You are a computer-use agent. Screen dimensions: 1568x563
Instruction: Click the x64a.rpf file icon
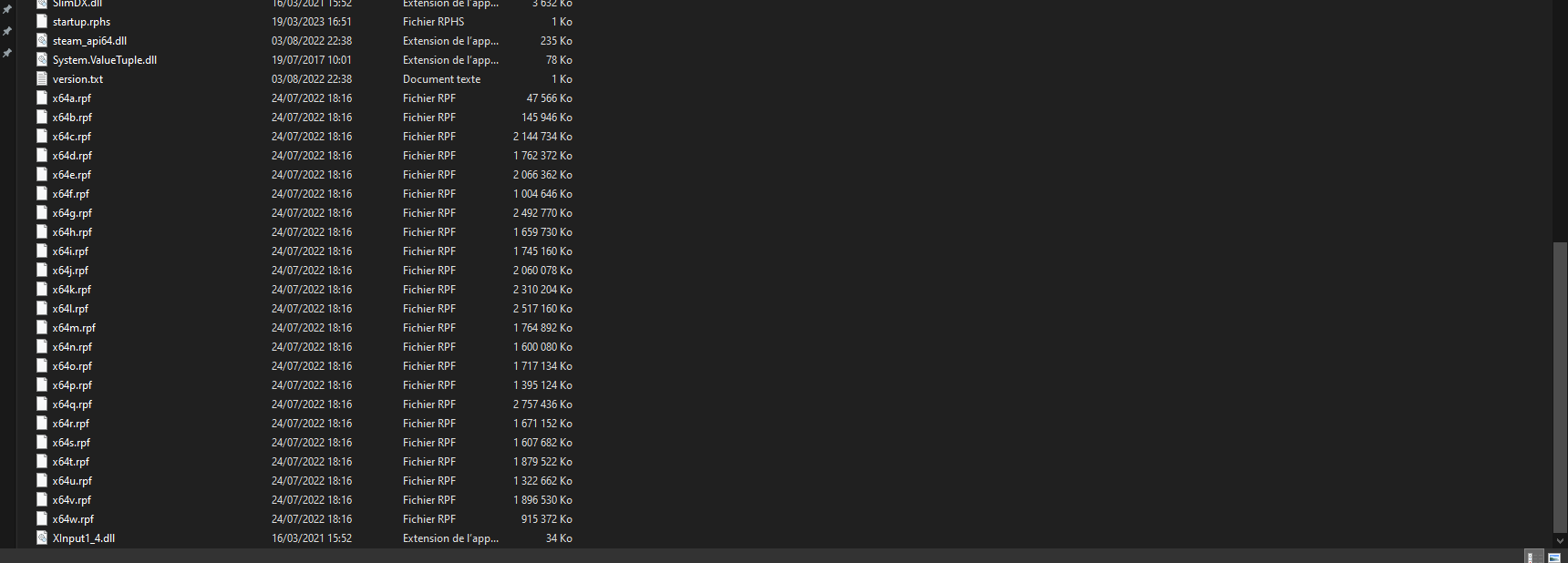[42, 98]
